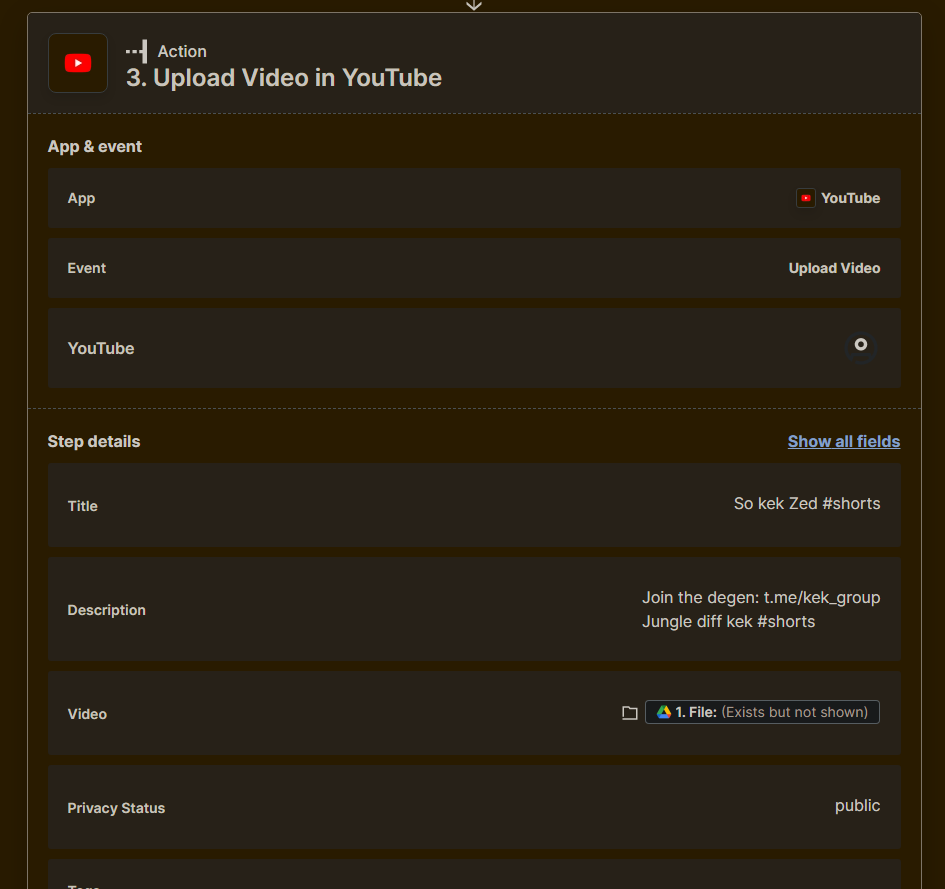Viewport: 945px width, 889px height.
Task: Click the 'Step details' section heading
Action: (94, 441)
